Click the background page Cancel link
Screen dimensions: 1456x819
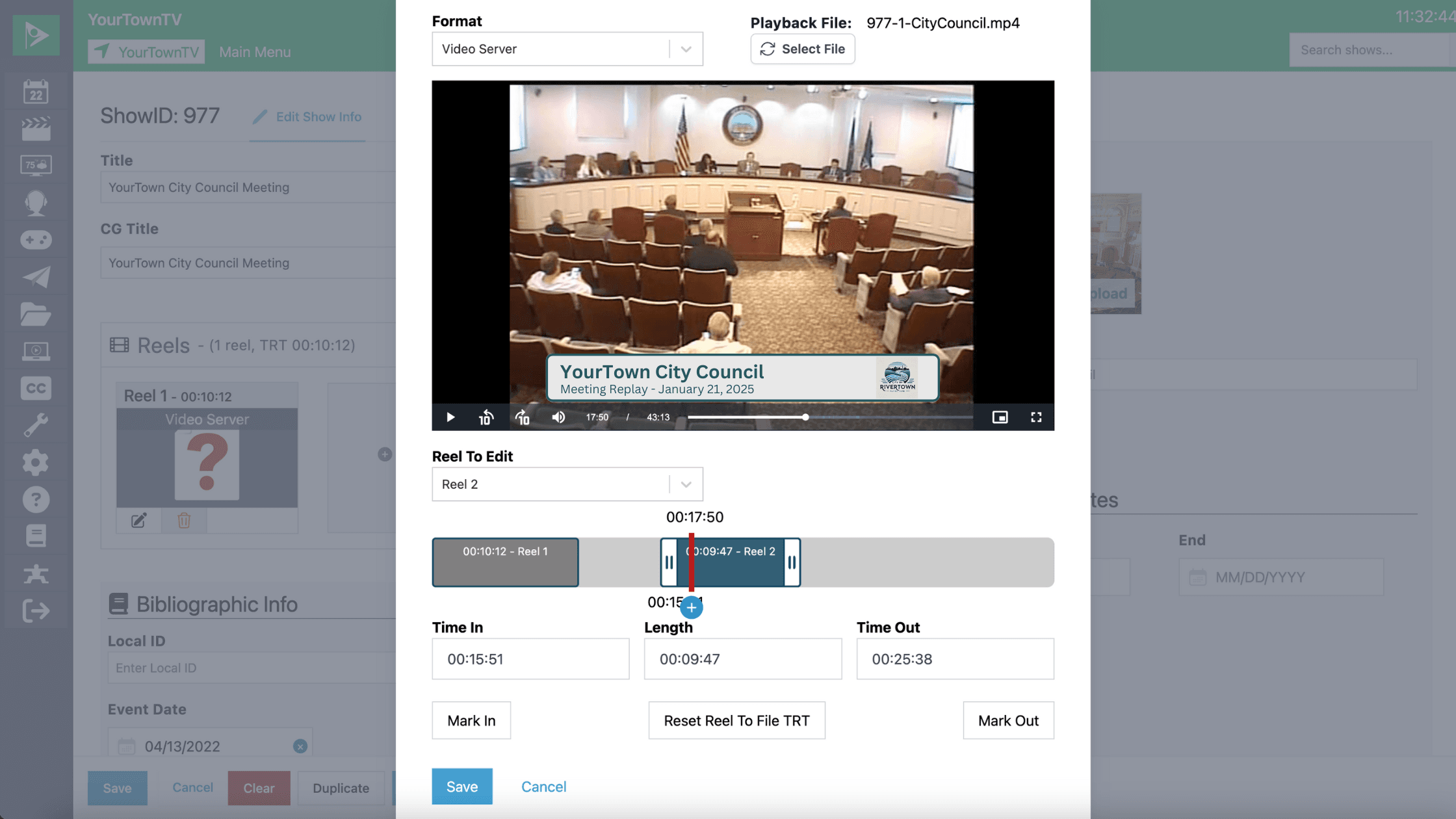[x=192, y=787]
